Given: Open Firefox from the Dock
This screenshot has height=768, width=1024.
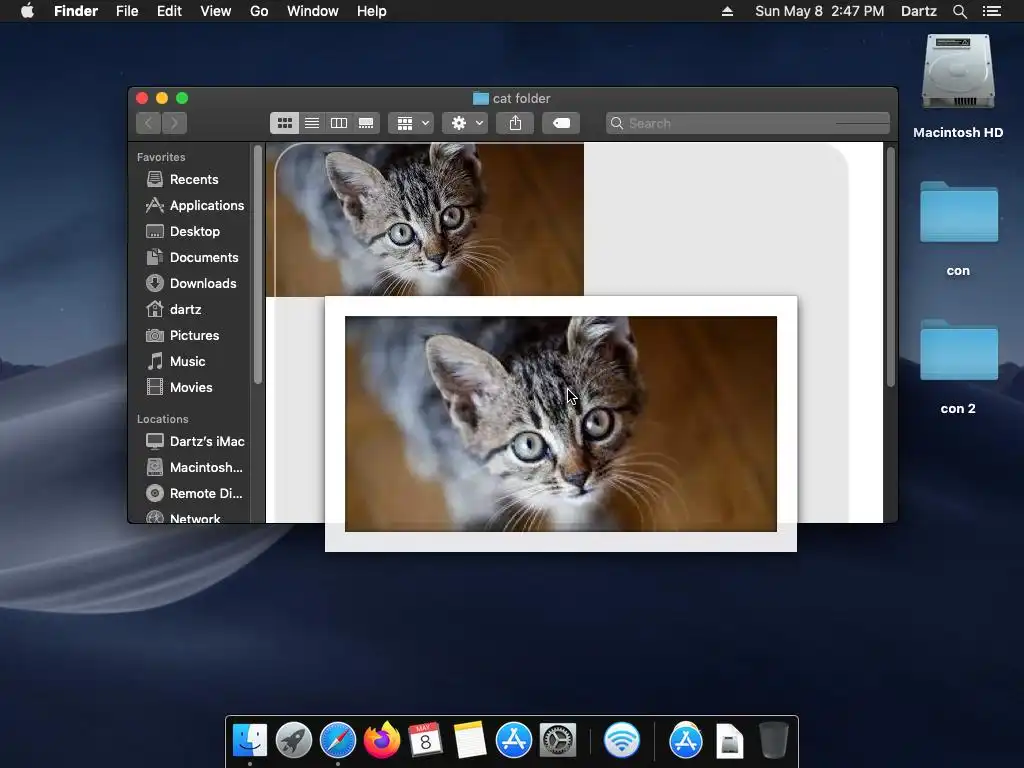Looking at the screenshot, I should click(382, 741).
